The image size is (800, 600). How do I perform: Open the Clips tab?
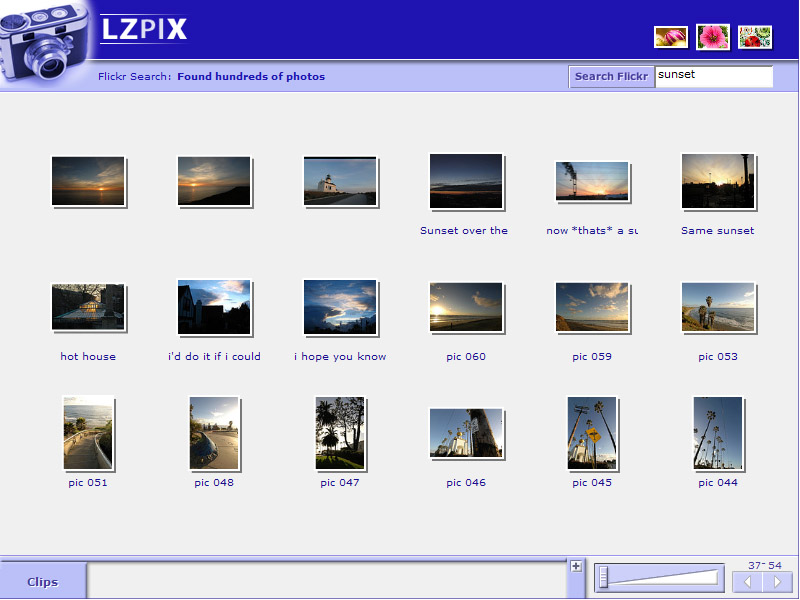43,582
